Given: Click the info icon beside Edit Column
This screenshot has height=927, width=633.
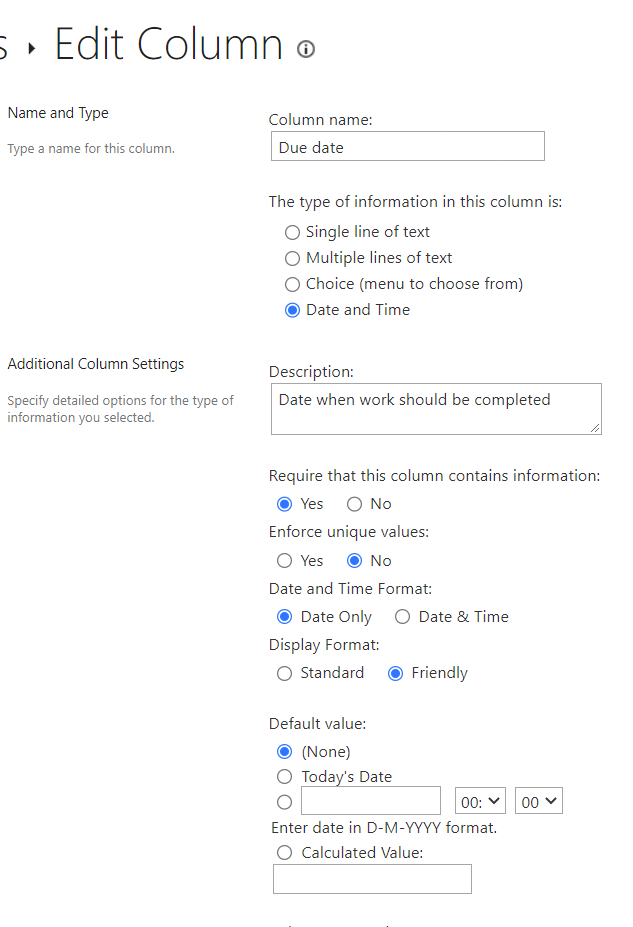Looking at the screenshot, I should (x=306, y=49).
